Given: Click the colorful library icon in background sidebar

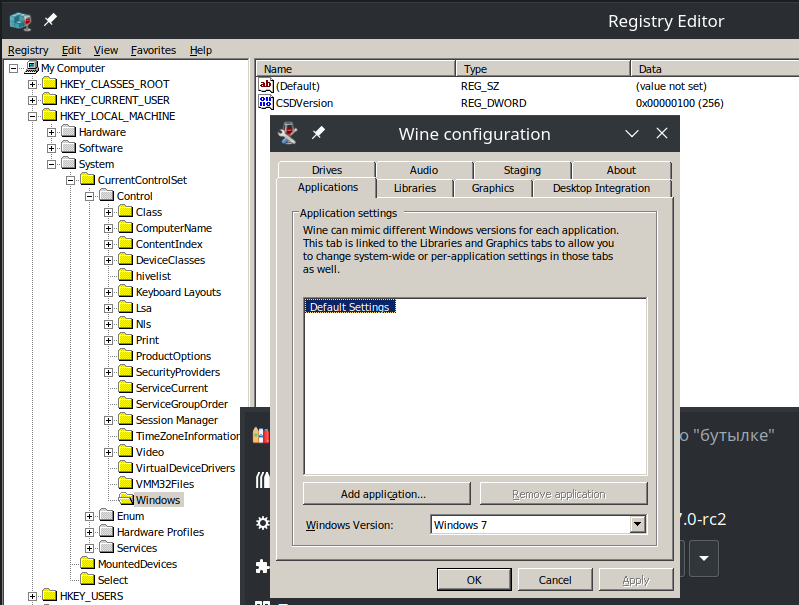Looking at the screenshot, I should pyautogui.click(x=261, y=435).
